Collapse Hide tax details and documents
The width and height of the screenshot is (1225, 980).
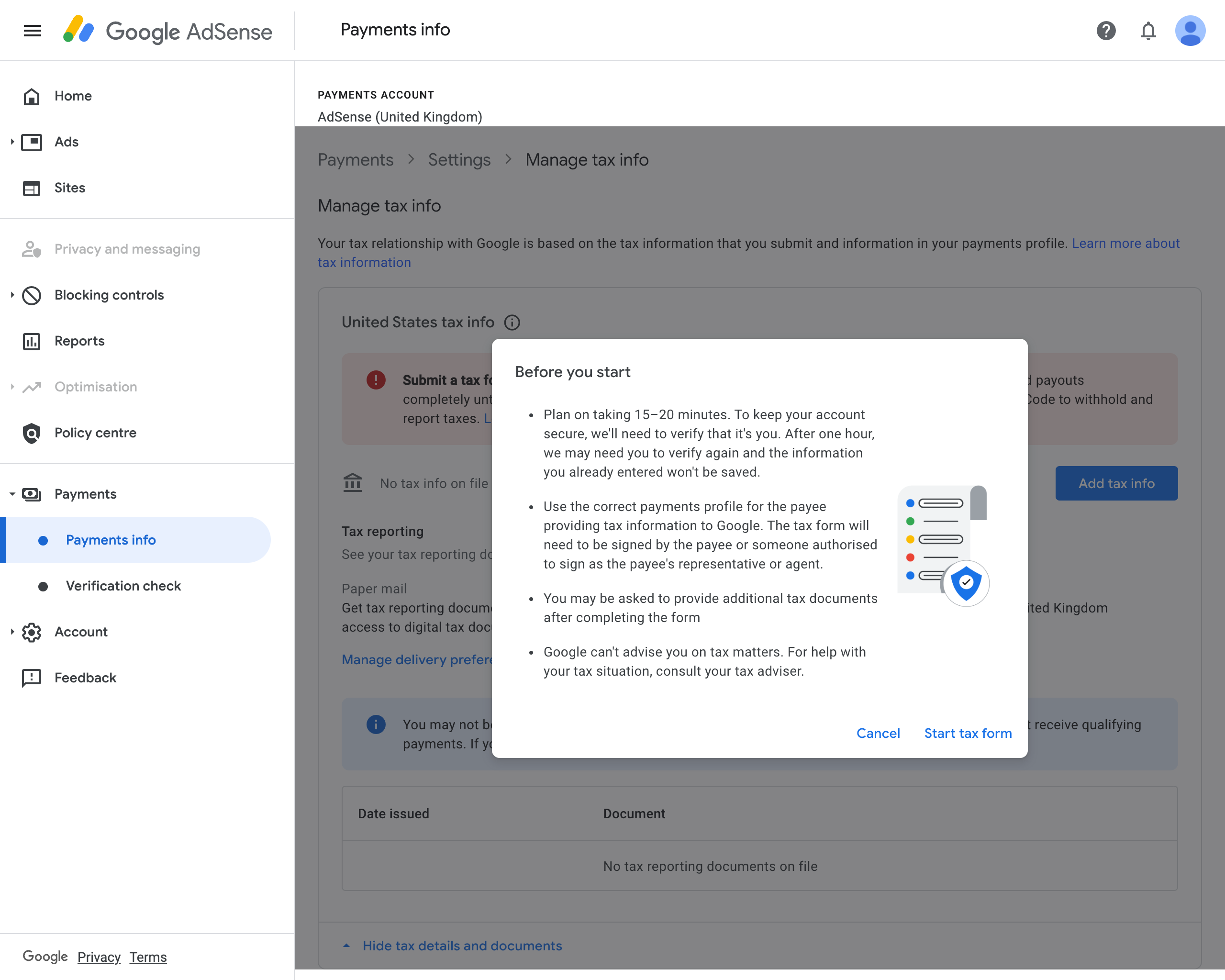(461, 946)
